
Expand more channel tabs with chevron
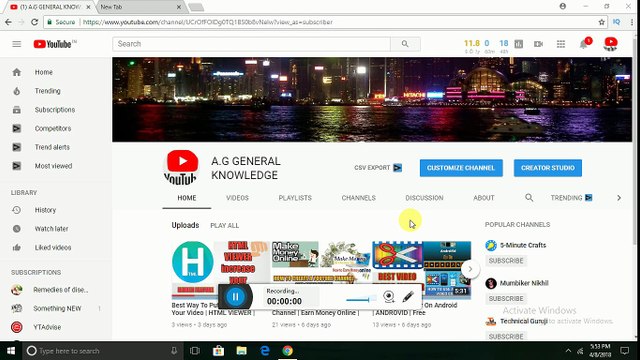(619, 198)
